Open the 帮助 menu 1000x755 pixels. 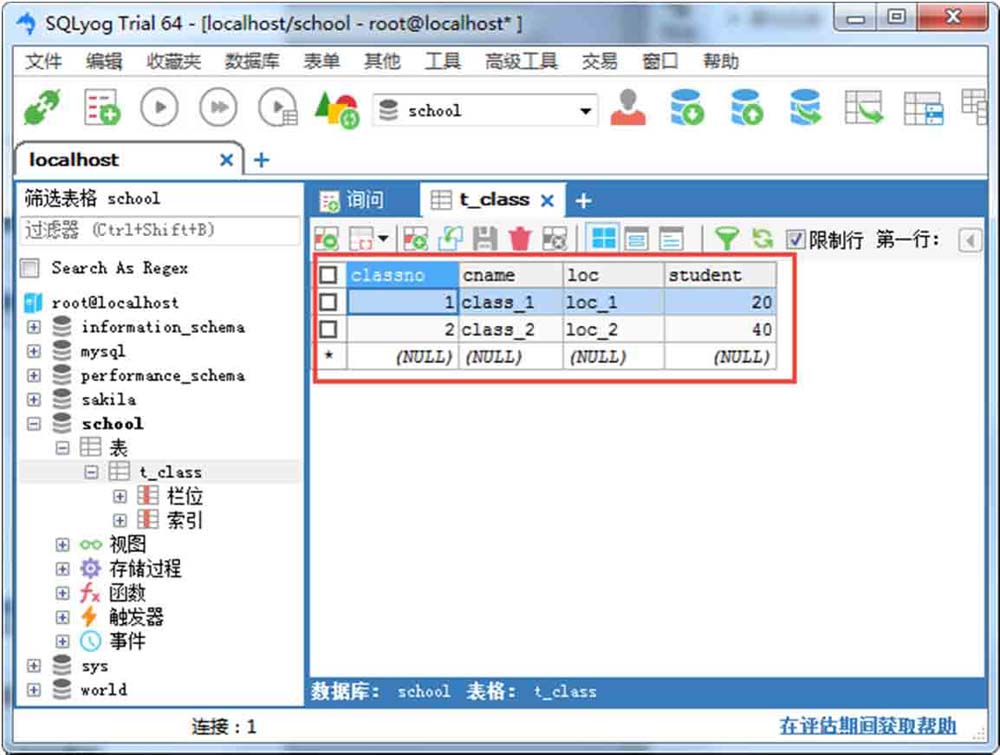[721, 61]
